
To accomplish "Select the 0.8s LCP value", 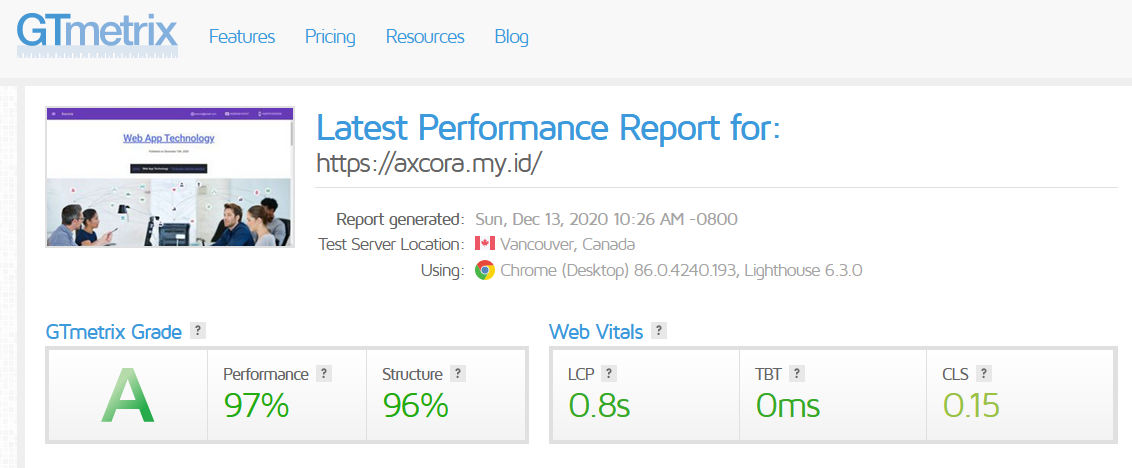I will (x=599, y=405).
